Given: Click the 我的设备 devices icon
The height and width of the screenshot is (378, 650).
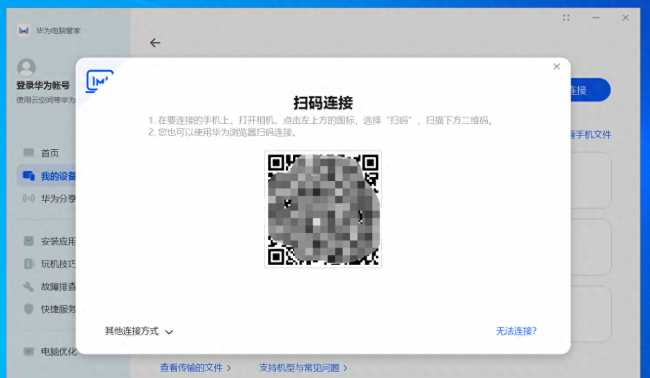Looking at the screenshot, I should (x=29, y=176).
